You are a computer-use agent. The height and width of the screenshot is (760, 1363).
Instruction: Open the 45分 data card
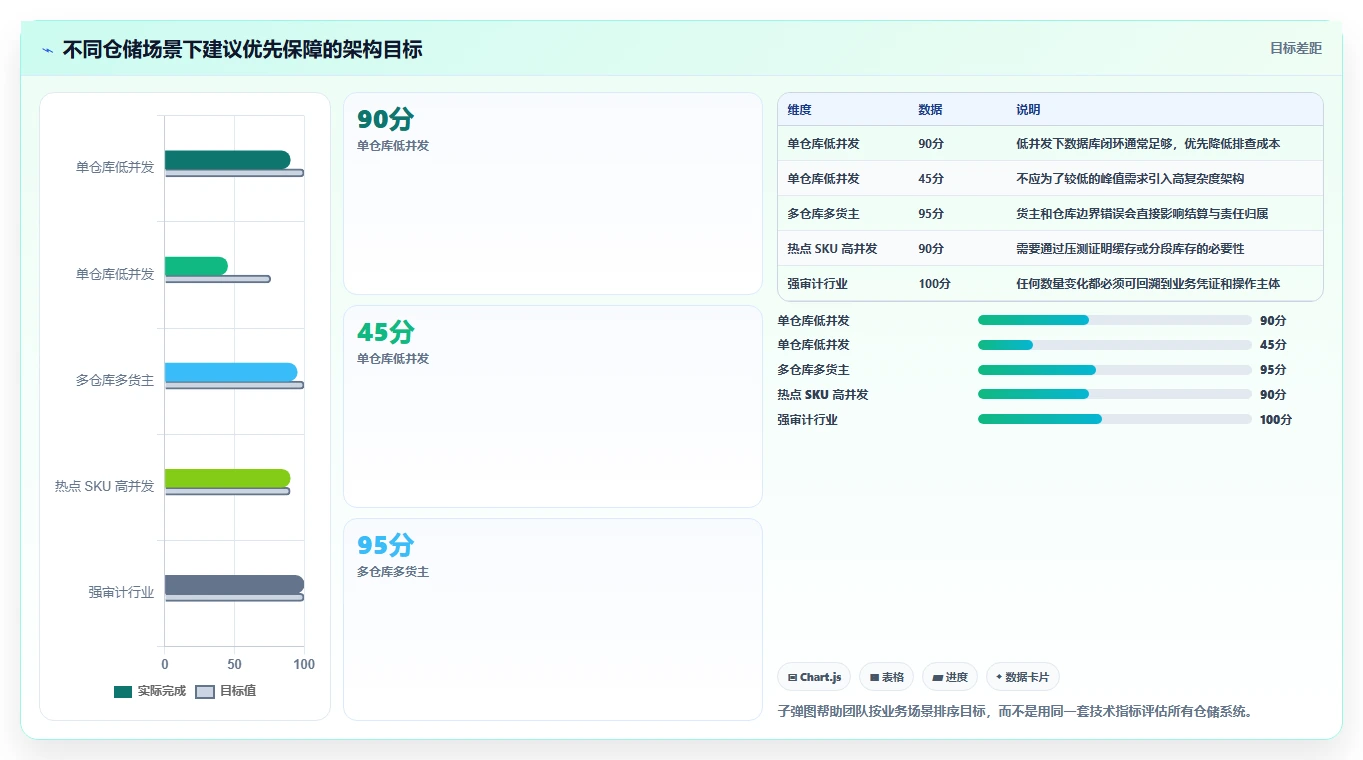[x=553, y=406]
